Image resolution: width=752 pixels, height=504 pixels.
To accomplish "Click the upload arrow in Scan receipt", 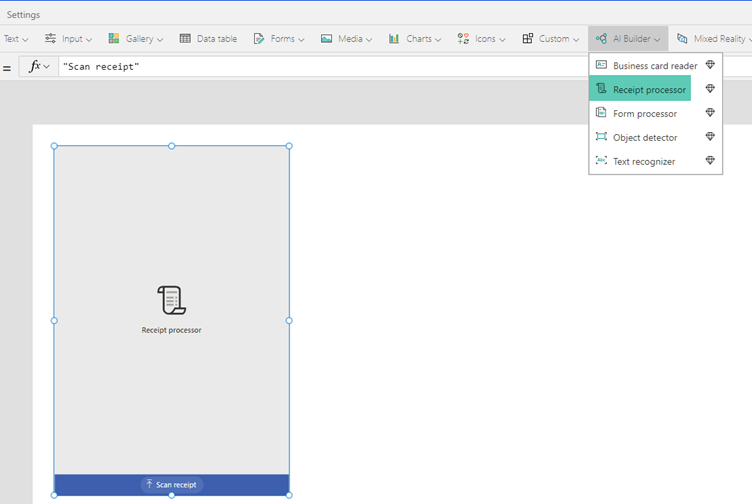I will (149, 484).
